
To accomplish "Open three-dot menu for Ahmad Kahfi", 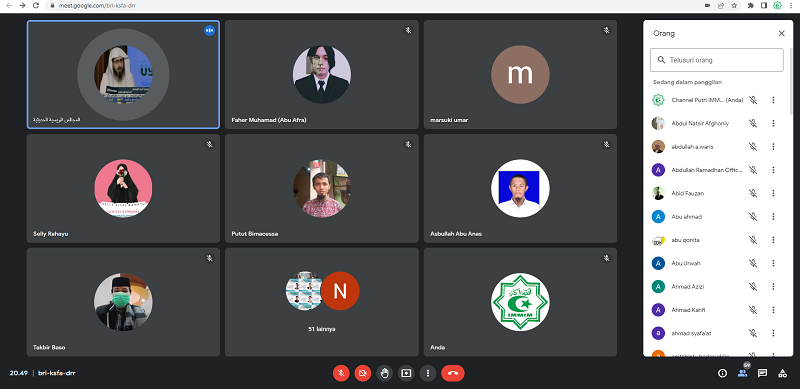I will (x=773, y=310).
